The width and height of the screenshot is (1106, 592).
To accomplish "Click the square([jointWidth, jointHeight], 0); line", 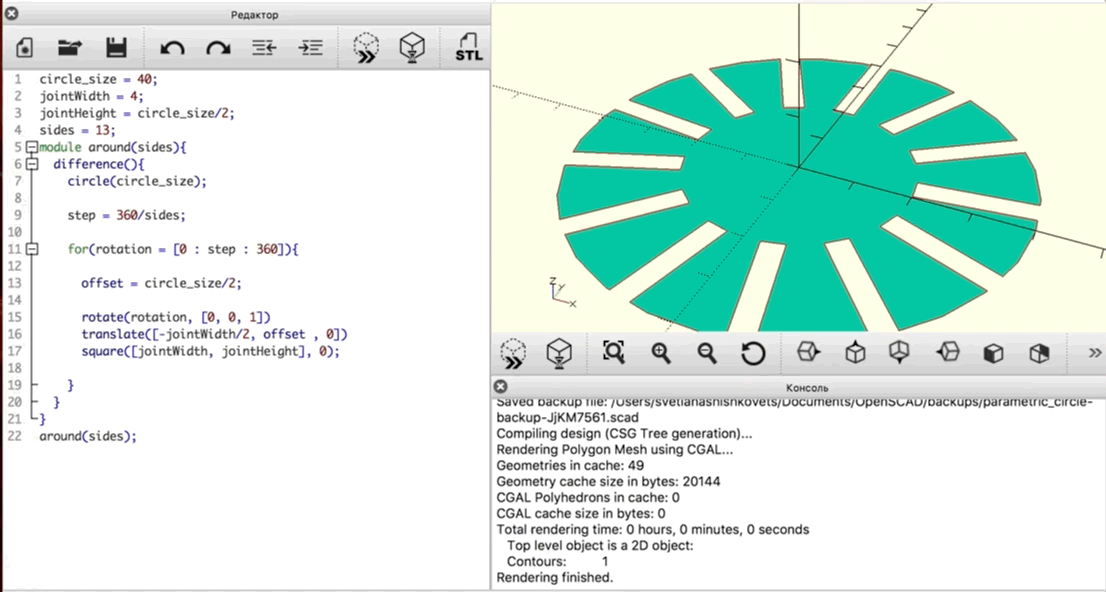I will point(210,351).
